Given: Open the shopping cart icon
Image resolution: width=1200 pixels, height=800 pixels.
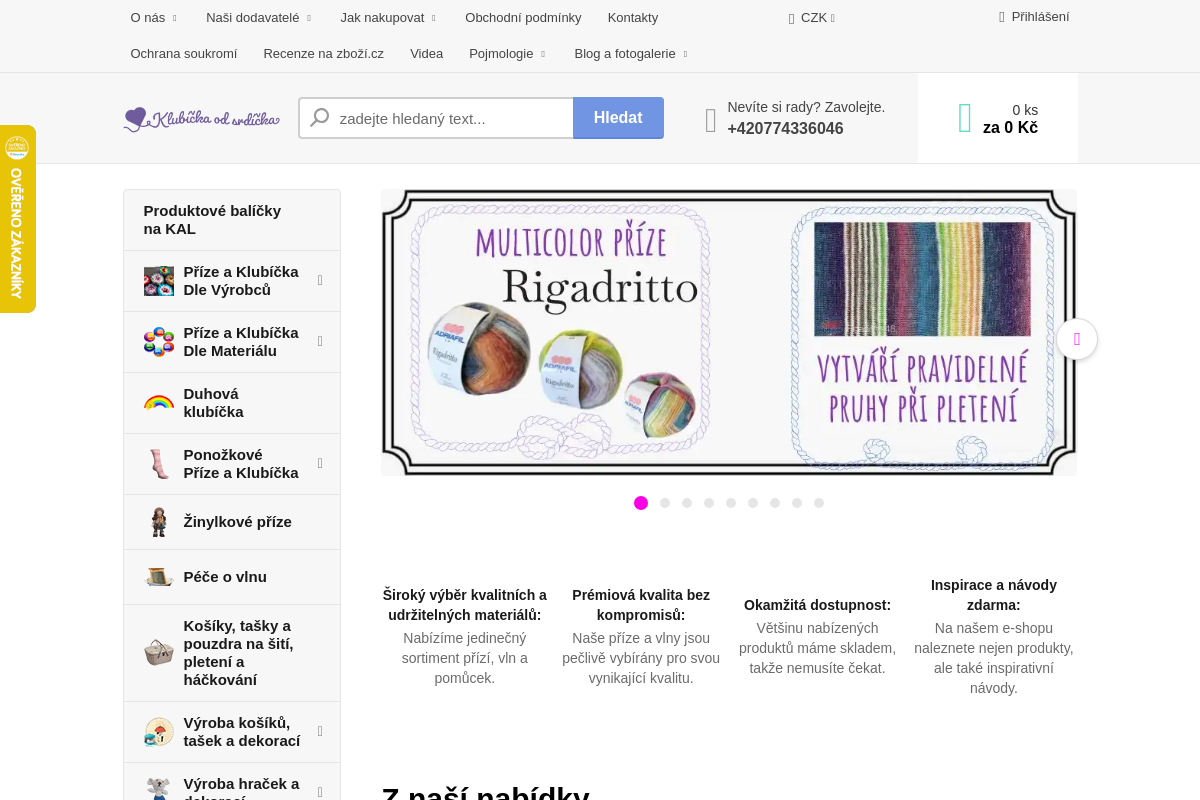Looking at the screenshot, I should [x=964, y=118].
